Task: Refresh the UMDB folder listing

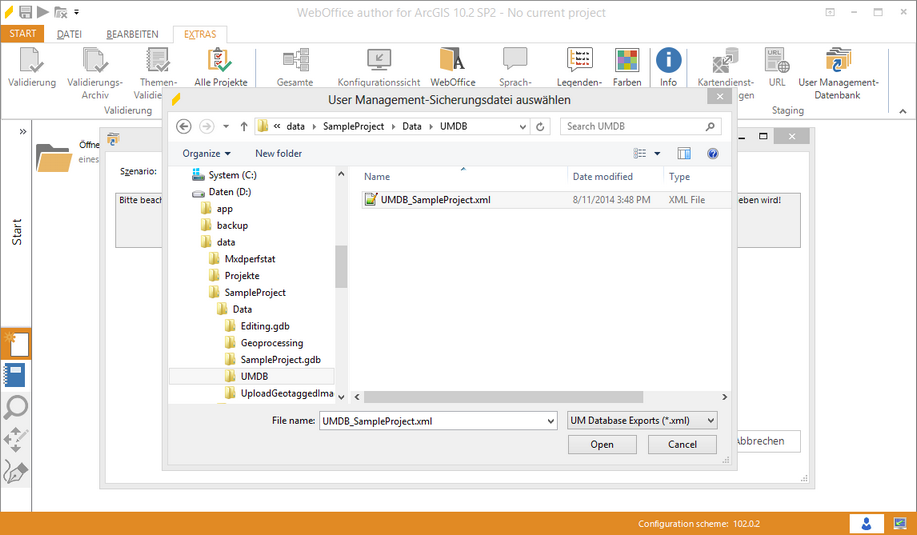Action: coord(540,126)
